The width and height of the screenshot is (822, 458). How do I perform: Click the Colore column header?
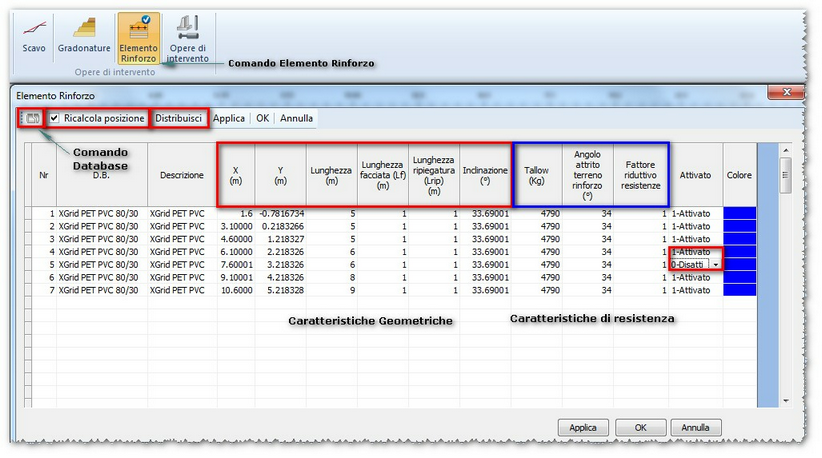point(739,175)
